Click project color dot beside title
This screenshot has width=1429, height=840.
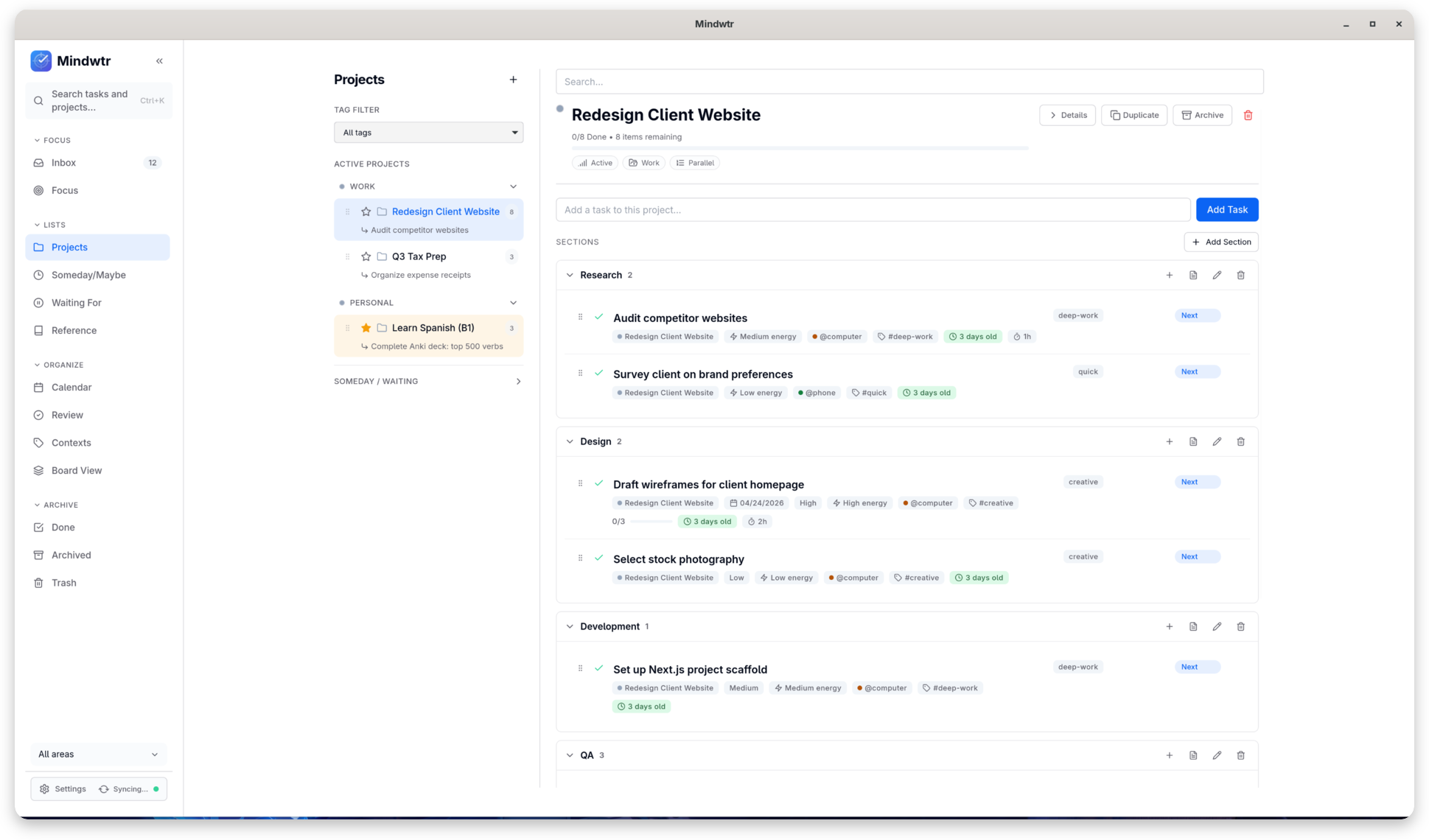pos(560,109)
